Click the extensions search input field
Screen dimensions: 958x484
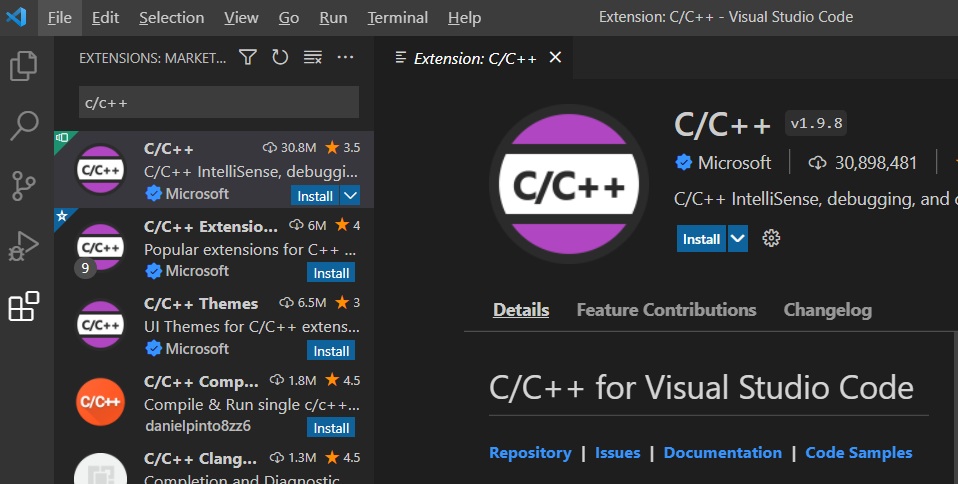point(218,102)
